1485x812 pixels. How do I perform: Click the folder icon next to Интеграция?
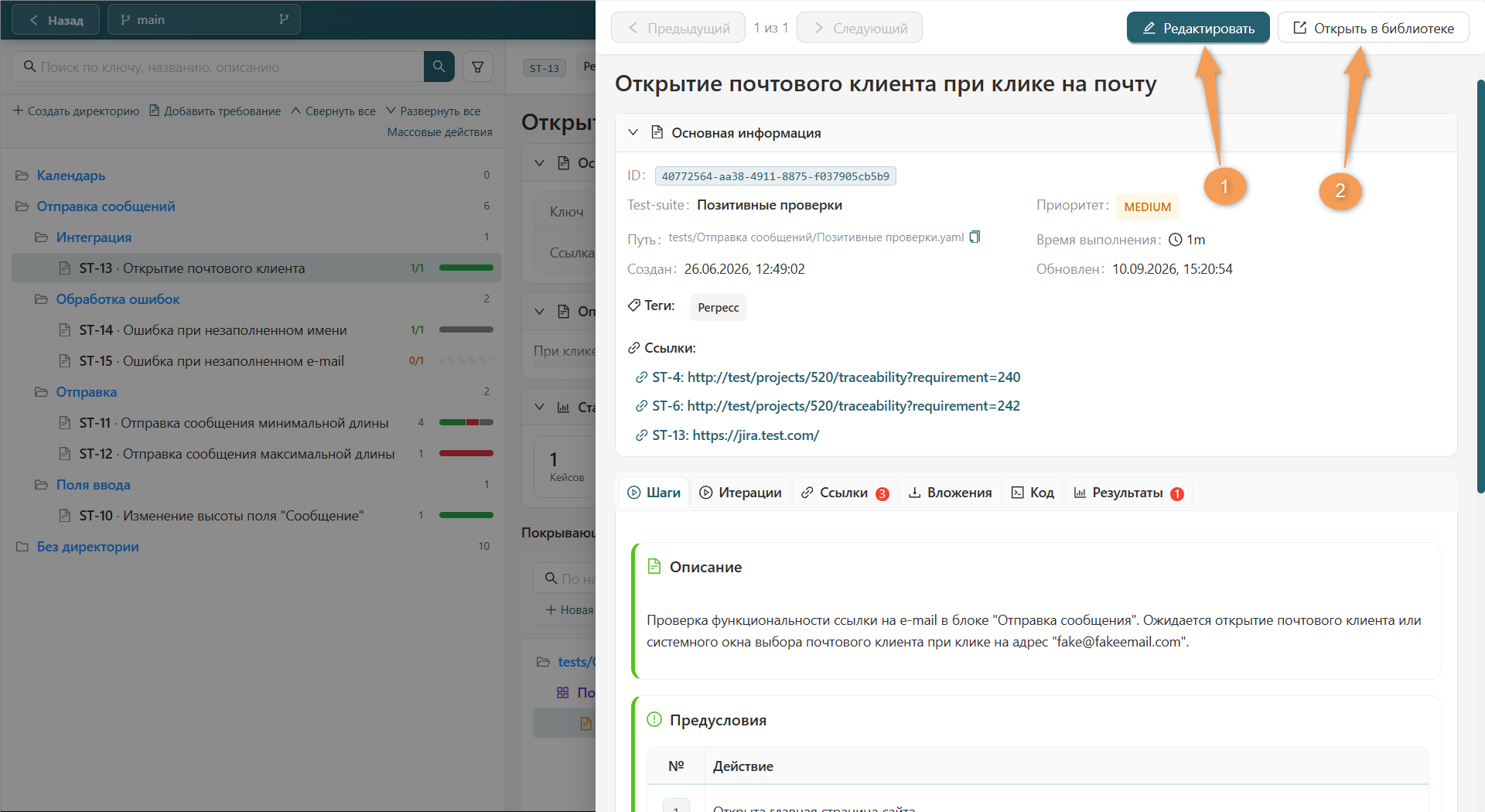coord(42,237)
